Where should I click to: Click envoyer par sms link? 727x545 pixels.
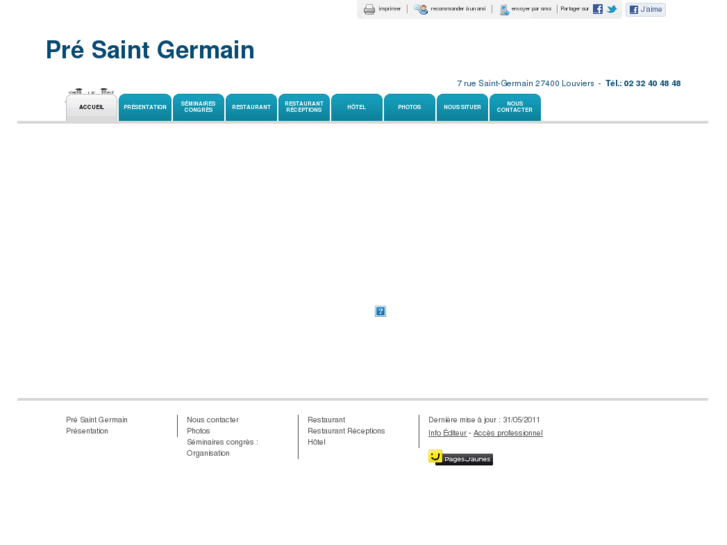coord(531,9)
